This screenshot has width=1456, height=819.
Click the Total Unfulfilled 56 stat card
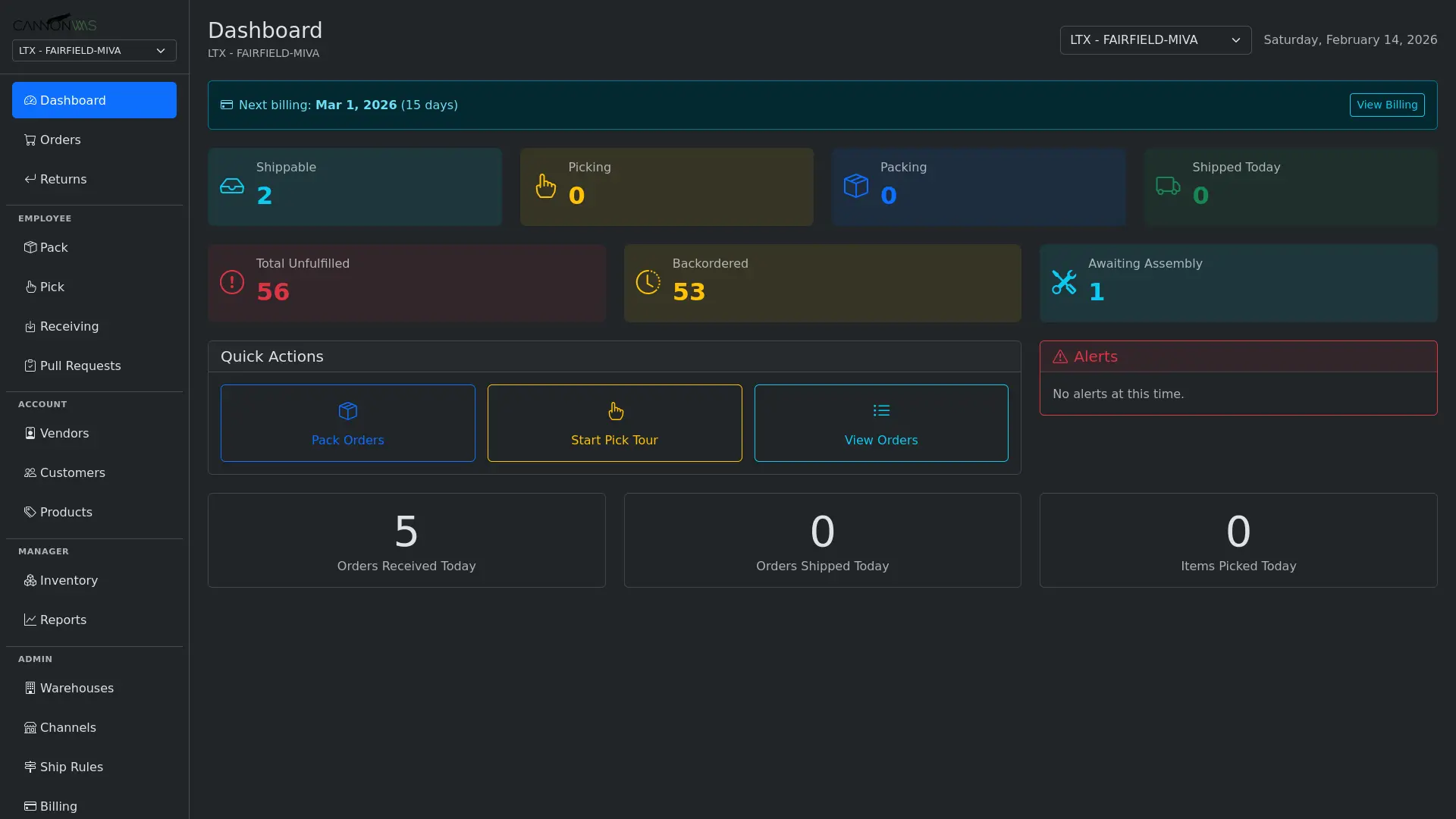tap(406, 282)
